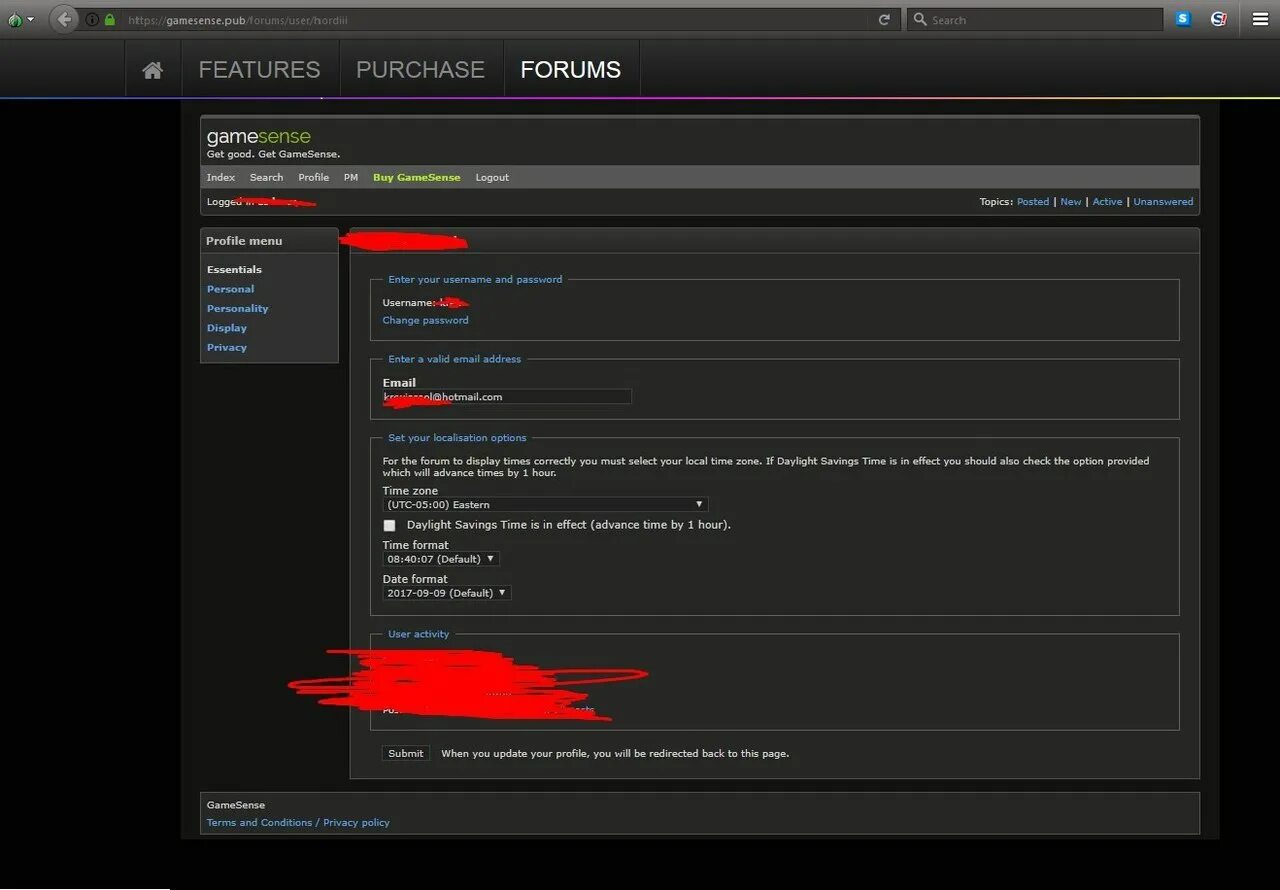Select Personal in Profile menu
Viewport: 1280px width, 890px height.
pos(230,289)
